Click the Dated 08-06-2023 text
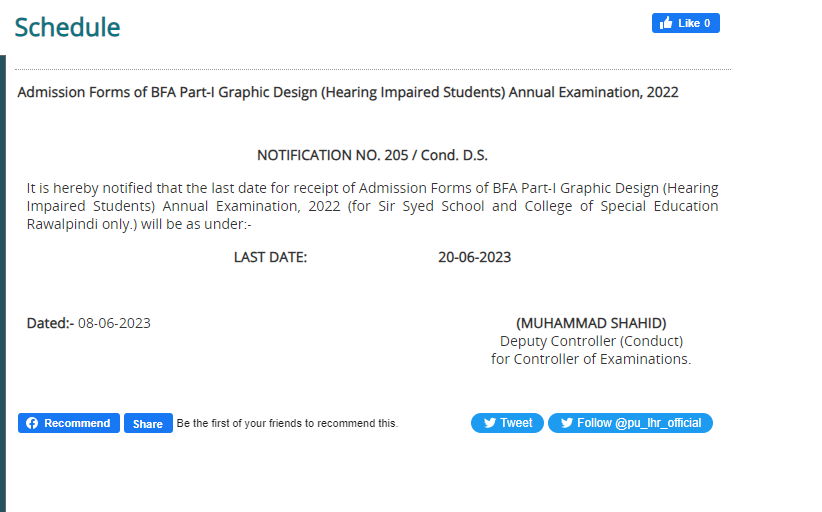 pyautogui.click(x=89, y=323)
